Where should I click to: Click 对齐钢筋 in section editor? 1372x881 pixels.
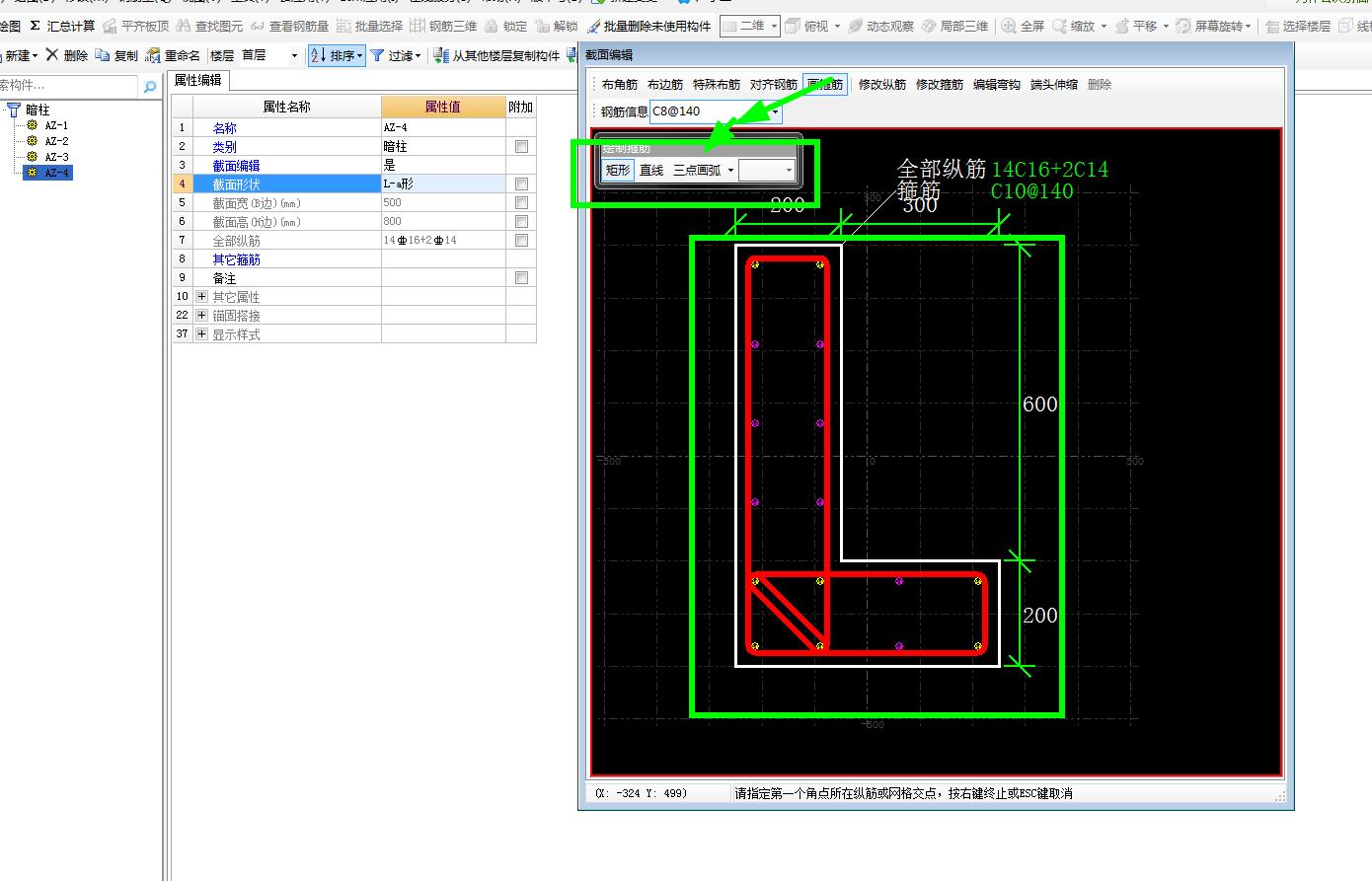tap(774, 85)
